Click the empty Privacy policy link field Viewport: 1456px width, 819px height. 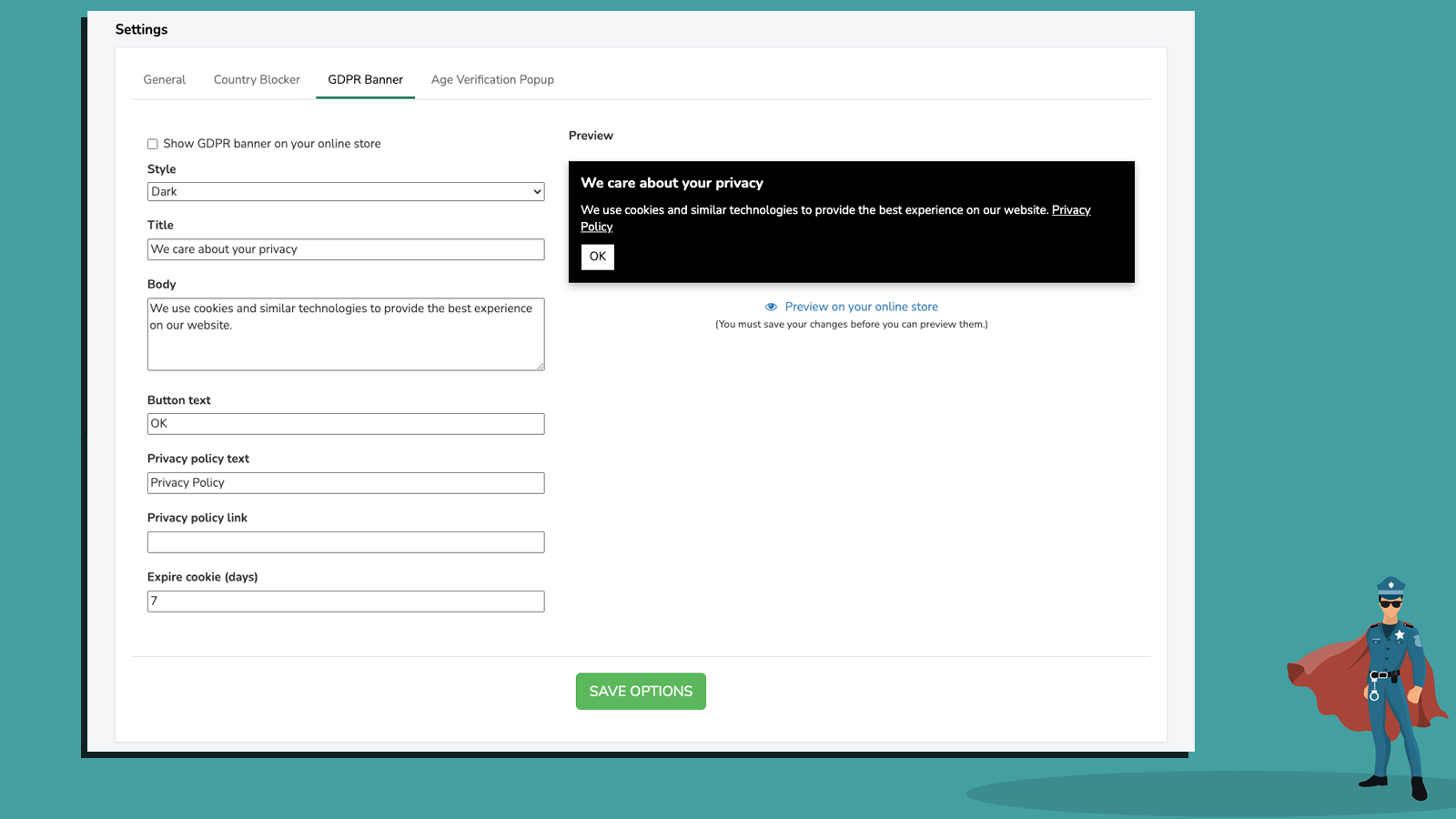pos(346,541)
